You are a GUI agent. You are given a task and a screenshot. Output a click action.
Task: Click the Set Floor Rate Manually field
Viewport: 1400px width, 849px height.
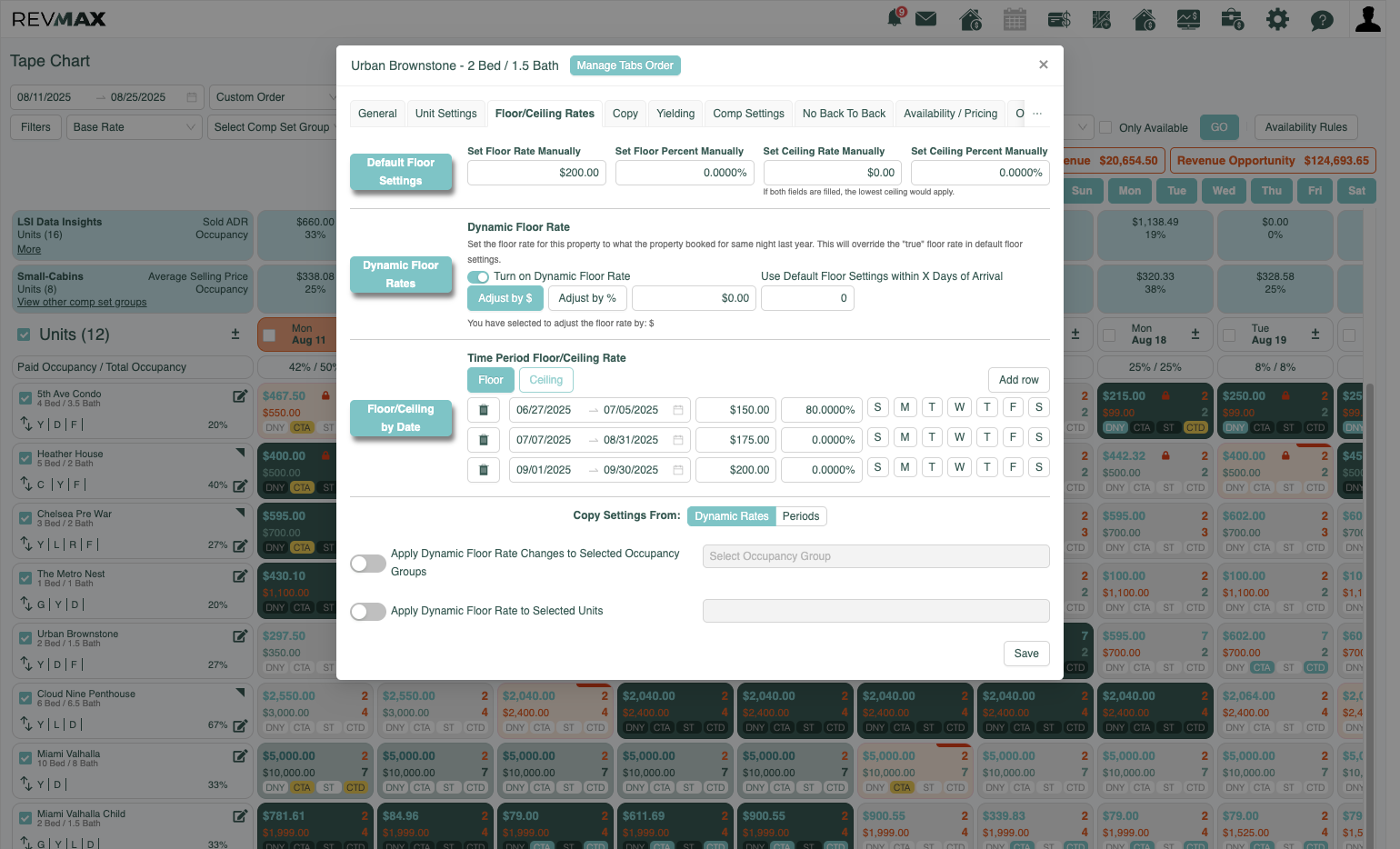click(537, 173)
